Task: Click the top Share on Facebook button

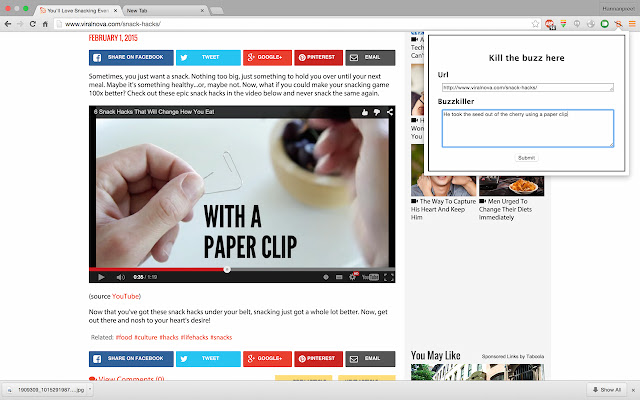Action: tap(131, 58)
